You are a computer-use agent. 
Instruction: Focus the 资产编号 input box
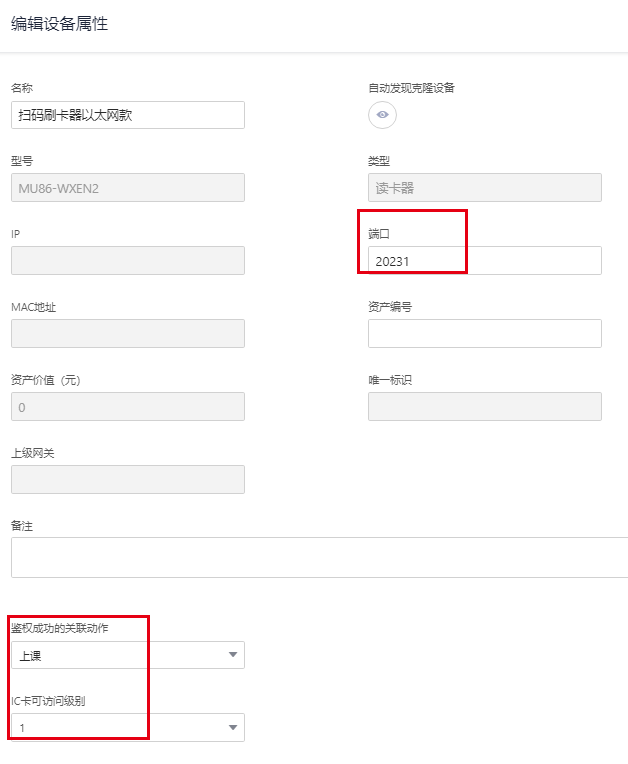484,334
